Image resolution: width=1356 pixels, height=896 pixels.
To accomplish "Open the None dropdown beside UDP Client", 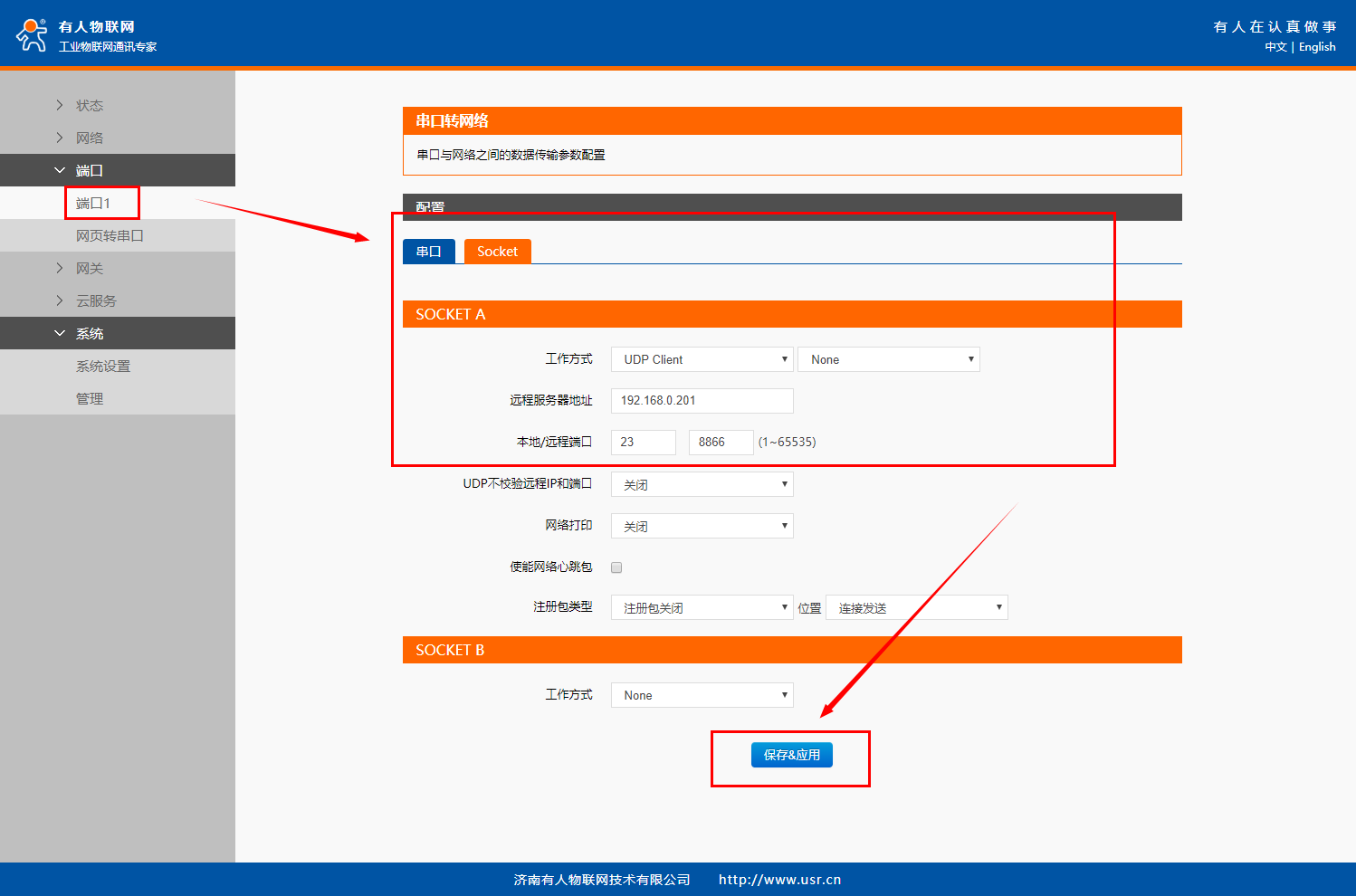I will coord(888,359).
